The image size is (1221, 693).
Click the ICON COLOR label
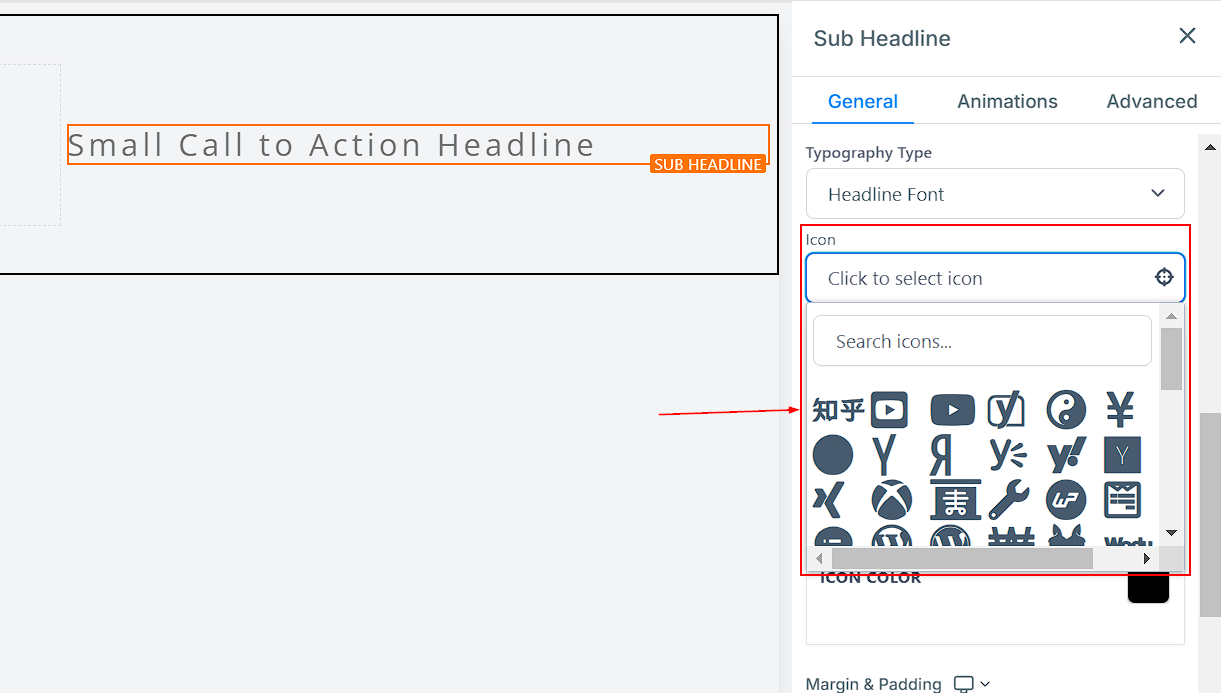pyautogui.click(x=870, y=577)
